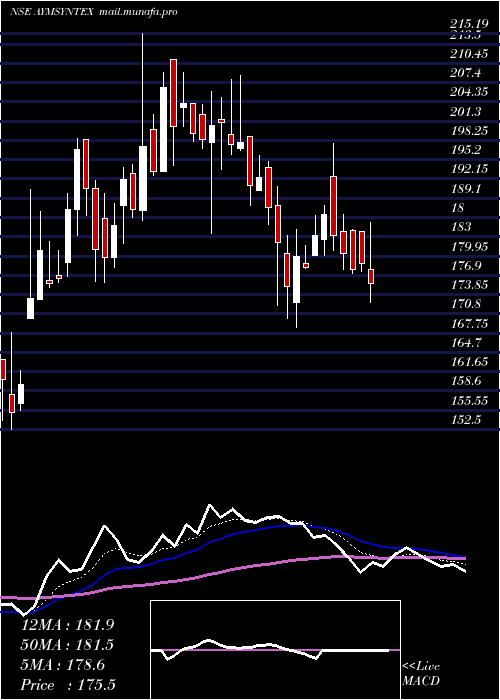Pick the 155.55 price axis label
Screen dimensions: 500x700
pos(469,400)
